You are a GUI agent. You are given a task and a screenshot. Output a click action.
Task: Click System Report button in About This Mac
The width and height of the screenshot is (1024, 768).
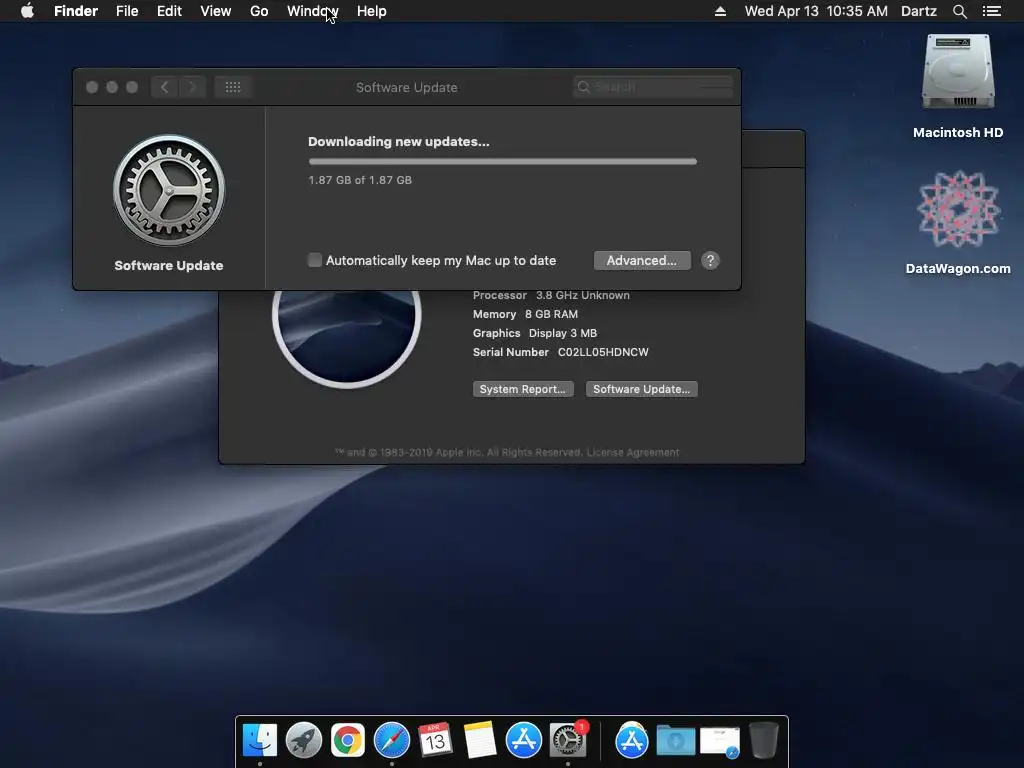coord(523,389)
